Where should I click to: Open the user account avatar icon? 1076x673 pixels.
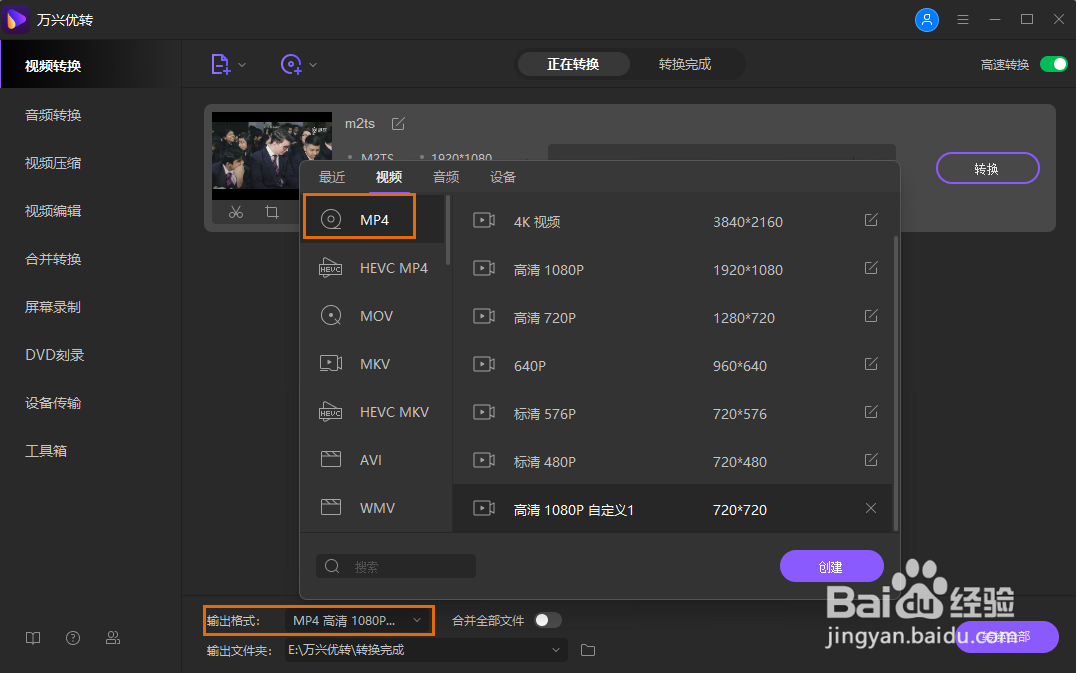(x=926, y=20)
